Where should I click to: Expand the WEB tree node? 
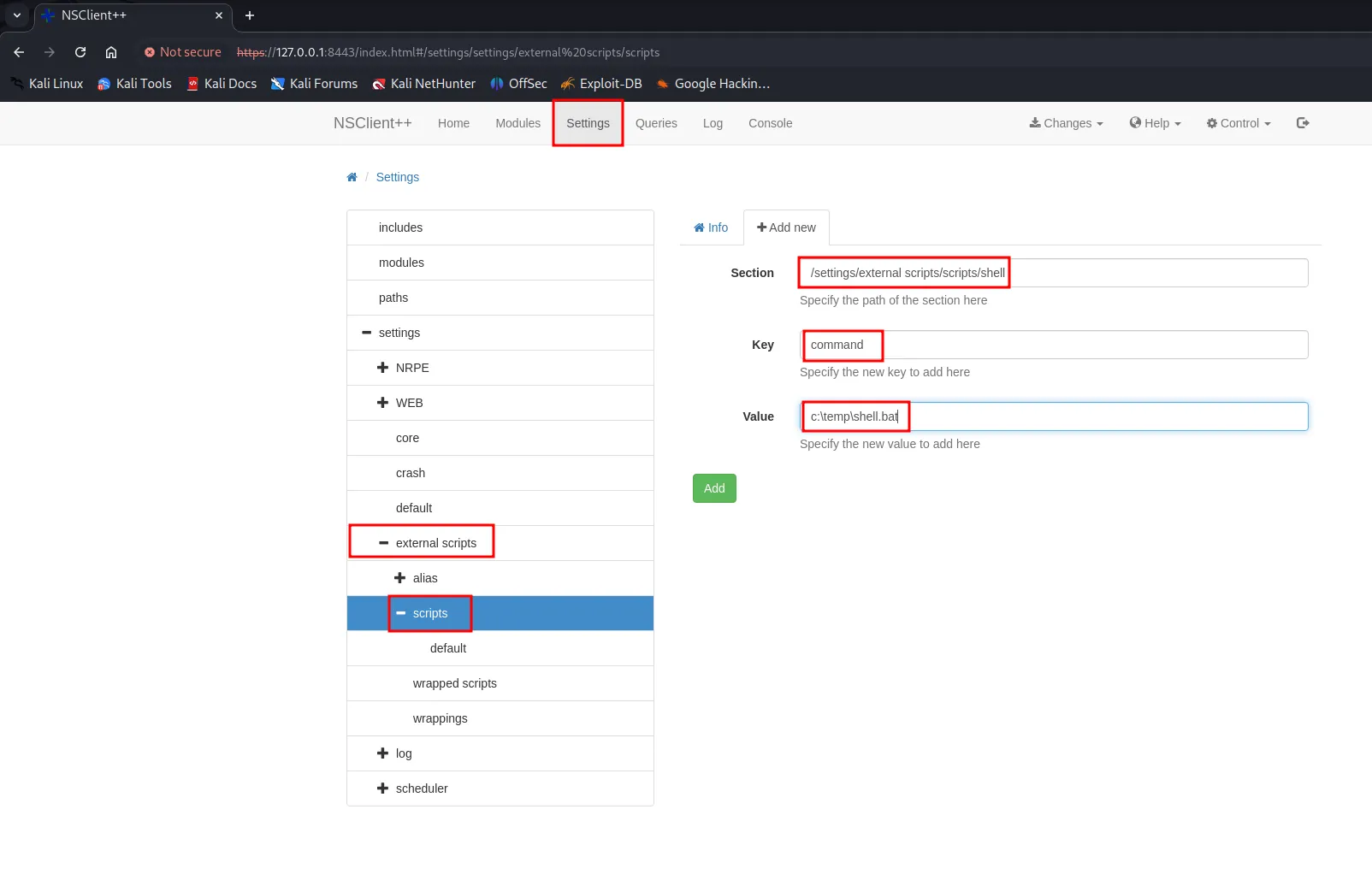[382, 403]
